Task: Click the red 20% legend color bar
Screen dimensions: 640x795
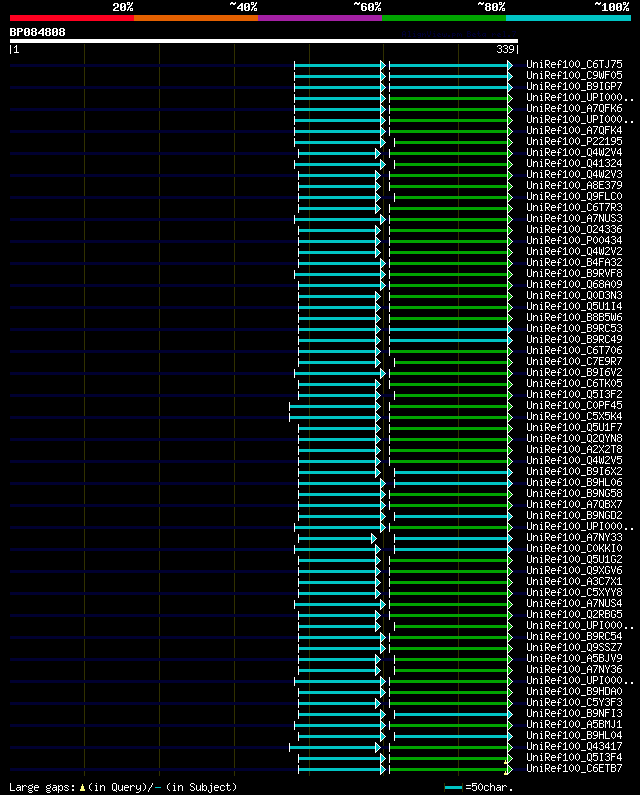Action: pos(72,18)
